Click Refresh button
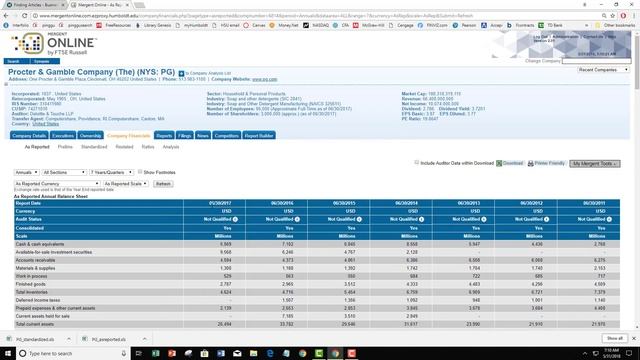This screenshot has width=640, height=360. pyautogui.click(x=163, y=184)
